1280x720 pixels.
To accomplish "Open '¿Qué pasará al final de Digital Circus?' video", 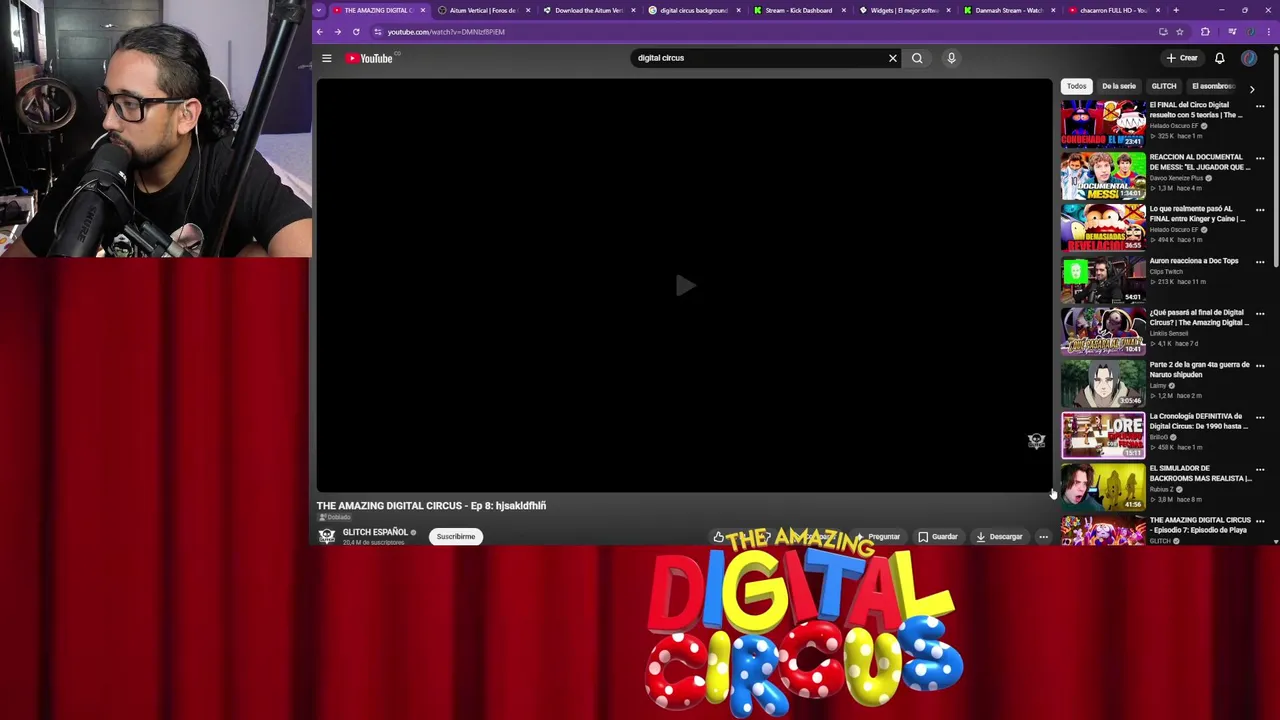I will pyautogui.click(x=1199, y=318).
